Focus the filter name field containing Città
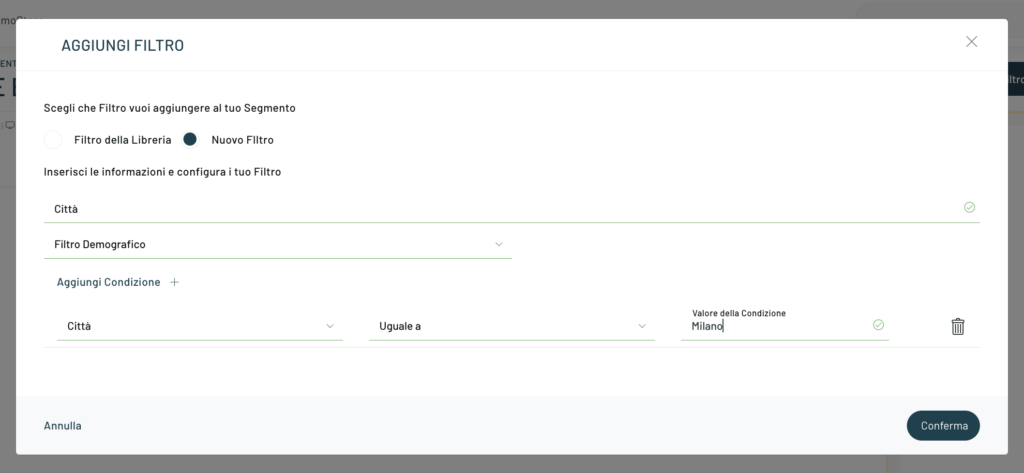The height and width of the screenshot is (473, 1024). pyautogui.click(x=500, y=209)
